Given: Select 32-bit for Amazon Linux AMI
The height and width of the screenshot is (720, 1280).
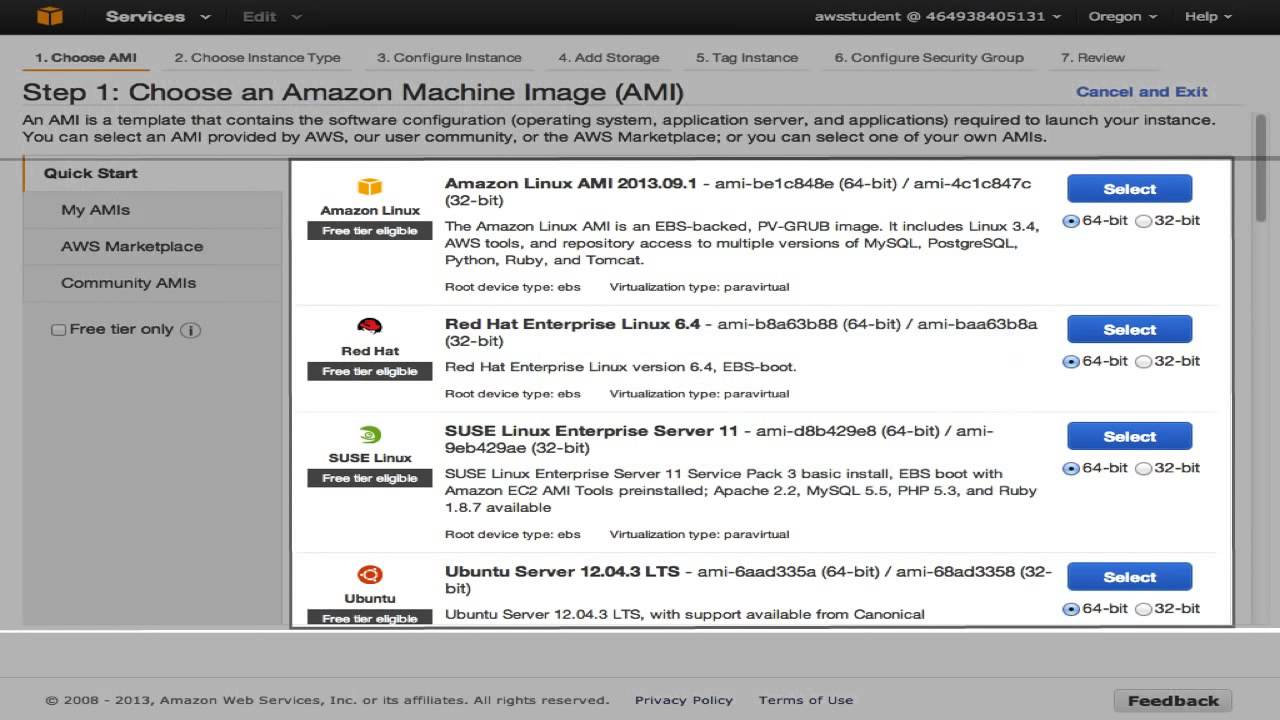Looking at the screenshot, I should tap(1144, 221).
